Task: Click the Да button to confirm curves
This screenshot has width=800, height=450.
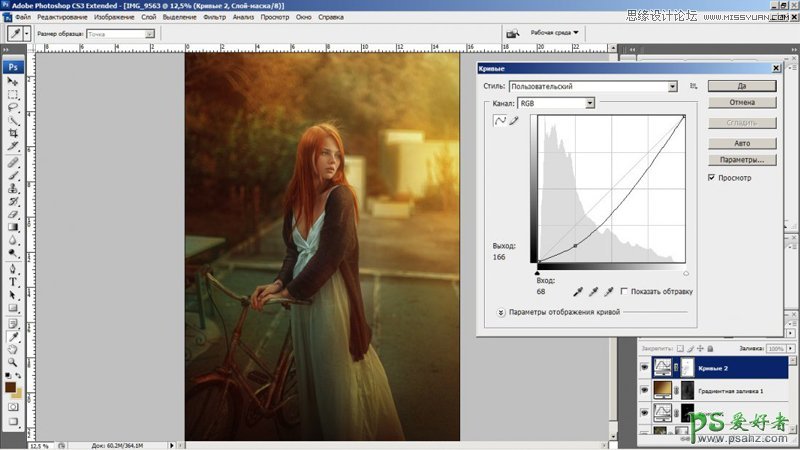Action: coord(741,87)
